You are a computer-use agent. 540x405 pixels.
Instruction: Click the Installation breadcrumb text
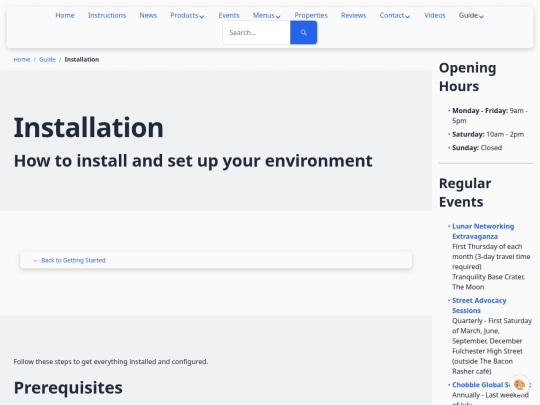(x=82, y=59)
